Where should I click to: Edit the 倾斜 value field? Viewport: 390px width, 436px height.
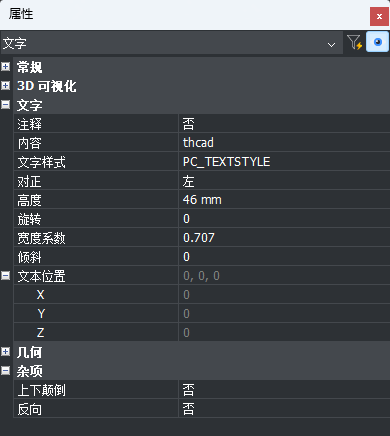tap(284, 257)
